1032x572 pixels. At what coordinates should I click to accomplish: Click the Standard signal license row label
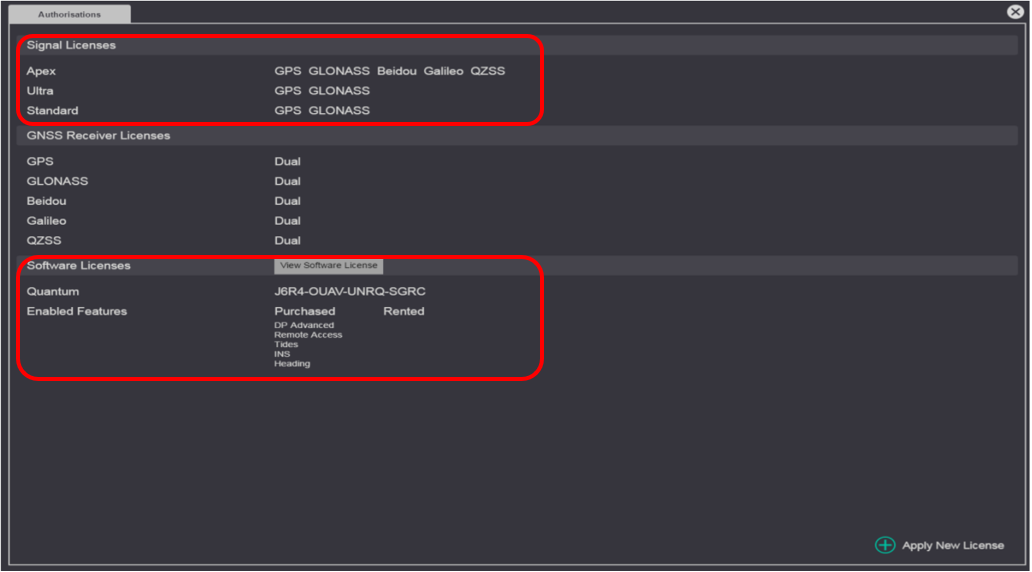(52, 111)
